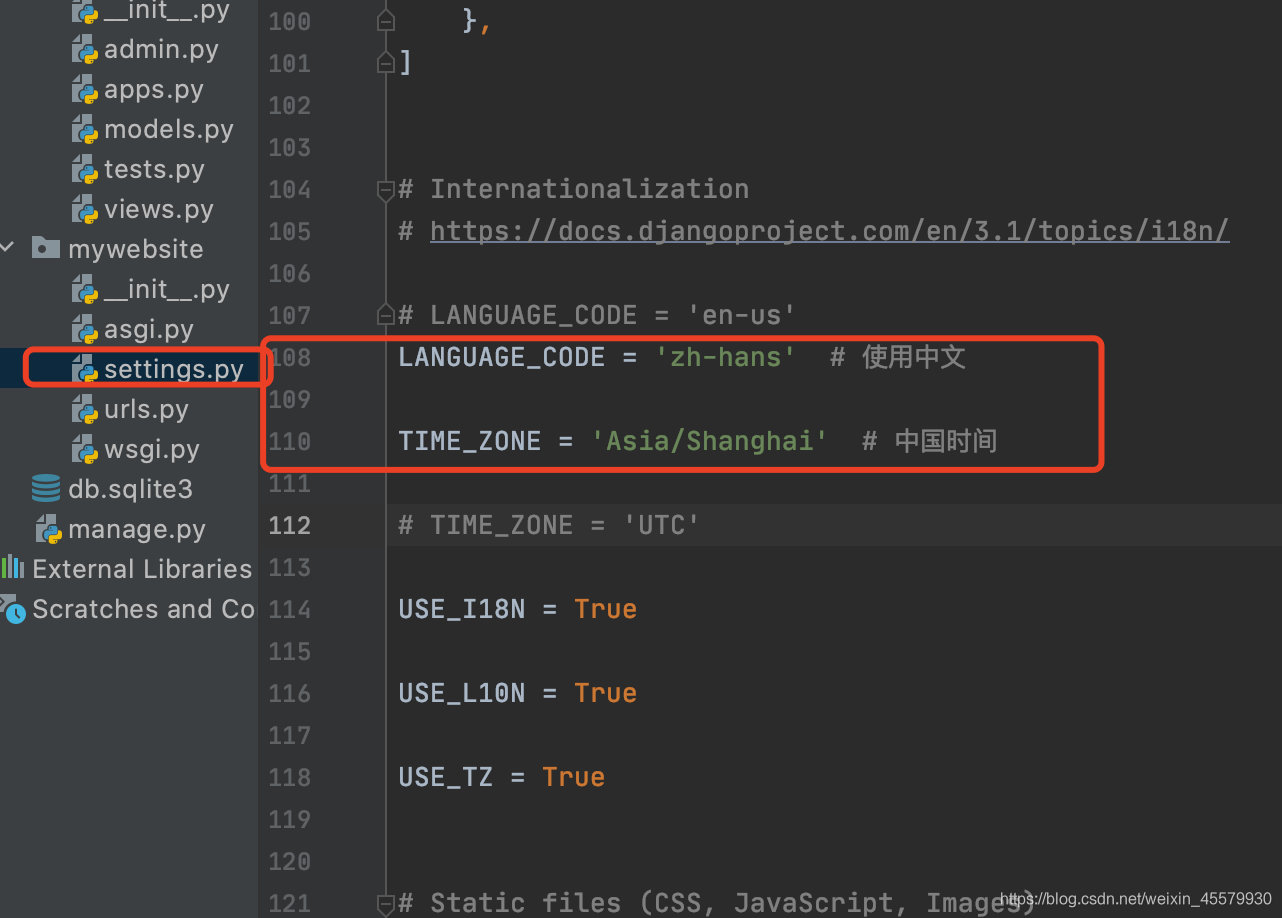Open admin.py in the project tree
This screenshot has height=918, width=1282.
[161, 50]
